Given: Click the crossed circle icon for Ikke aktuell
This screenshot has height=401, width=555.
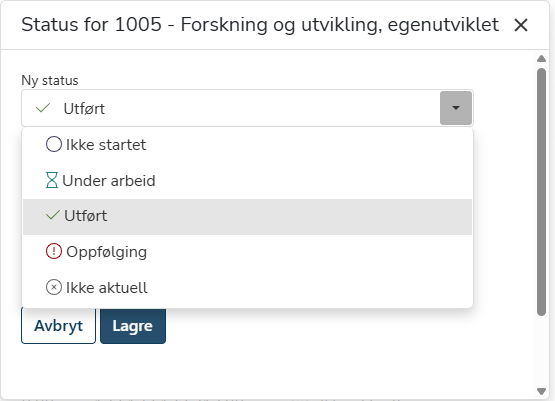Looking at the screenshot, I should coord(54,287).
